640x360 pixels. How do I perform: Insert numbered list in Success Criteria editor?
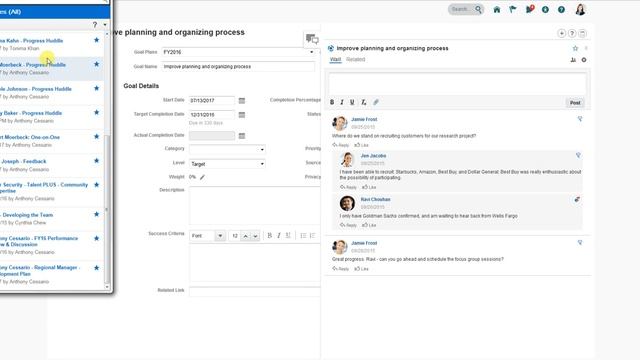tap(313, 236)
